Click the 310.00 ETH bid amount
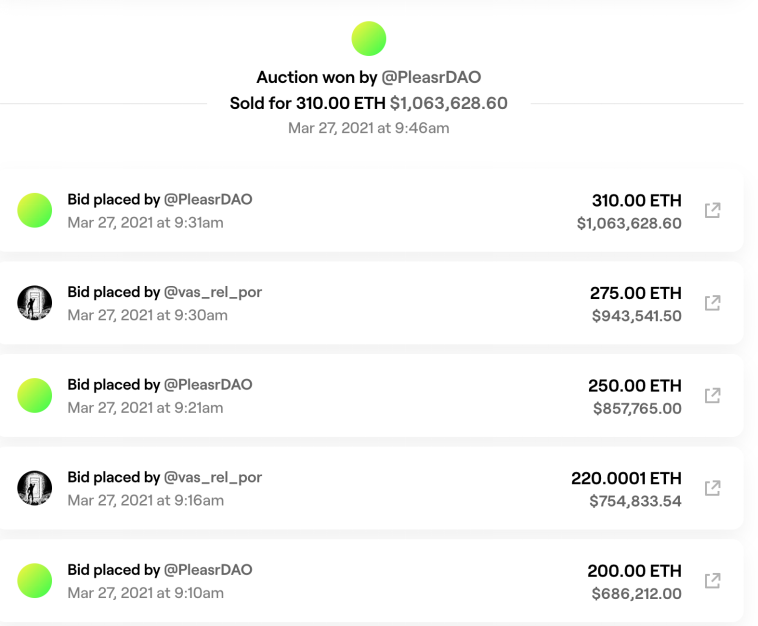The width and height of the screenshot is (758, 626). point(635,200)
